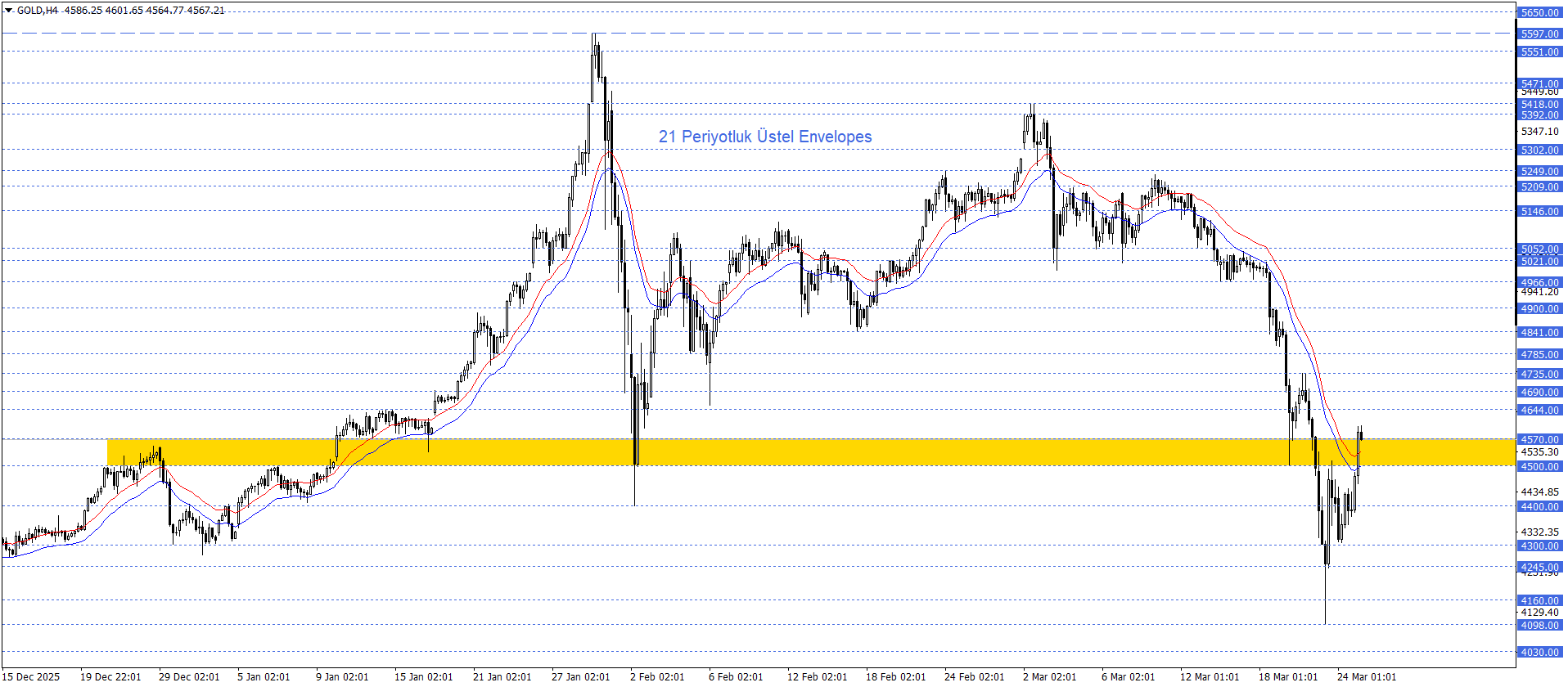Click the 4245.00 price level label
This screenshot has height=687, width=1568.
[x=1539, y=568]
